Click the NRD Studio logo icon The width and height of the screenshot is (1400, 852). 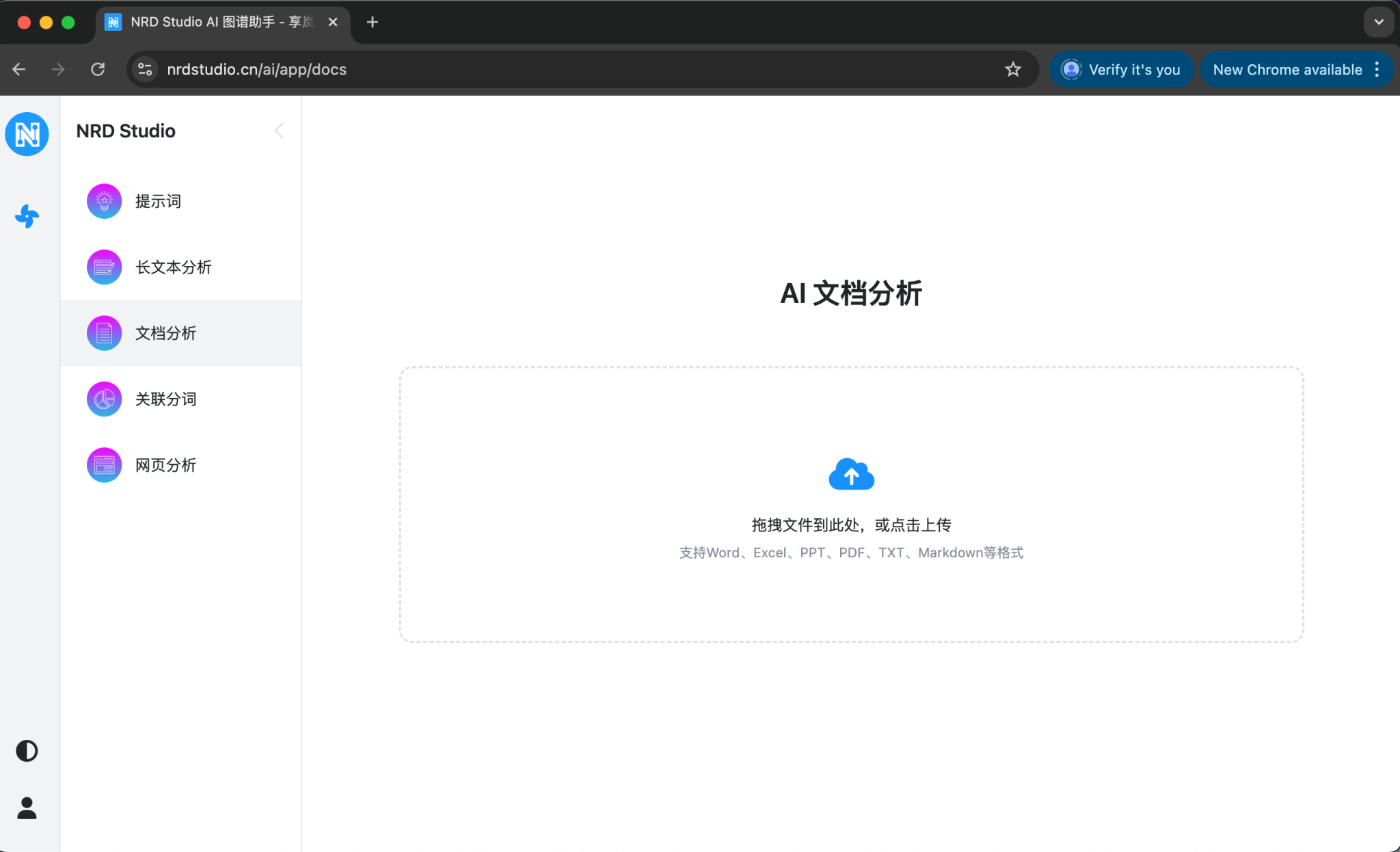[27, 134]
